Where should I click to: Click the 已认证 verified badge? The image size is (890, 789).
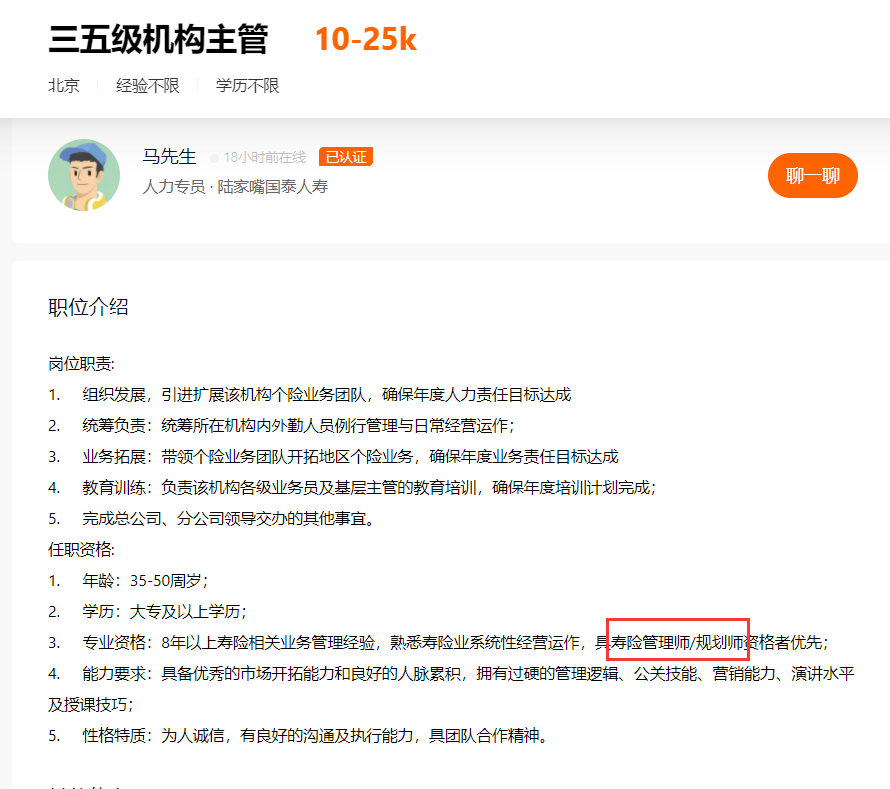pyautogui.click(x=346, y=157)
